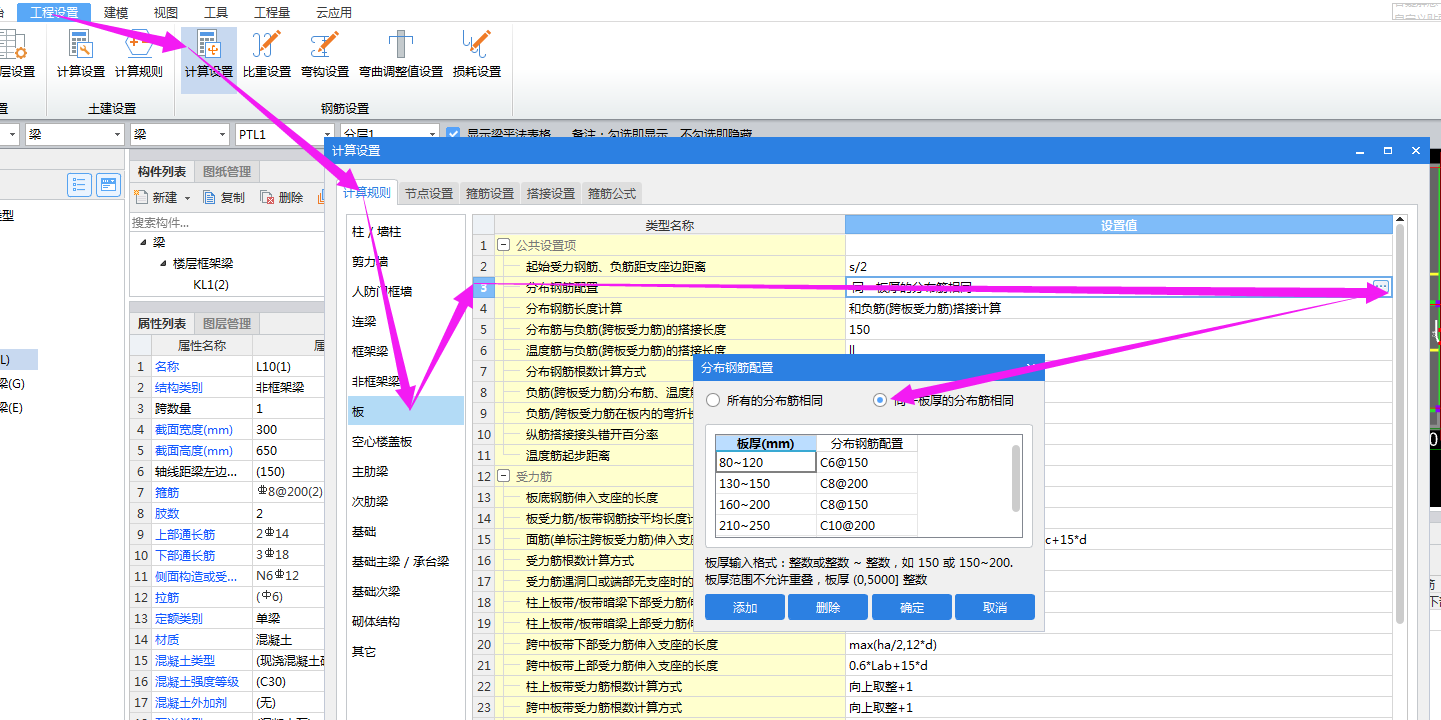The width and height of the screenshot is (1441, 720).
Task: Select 框架梁 in the category list
Action: (405, 351)
